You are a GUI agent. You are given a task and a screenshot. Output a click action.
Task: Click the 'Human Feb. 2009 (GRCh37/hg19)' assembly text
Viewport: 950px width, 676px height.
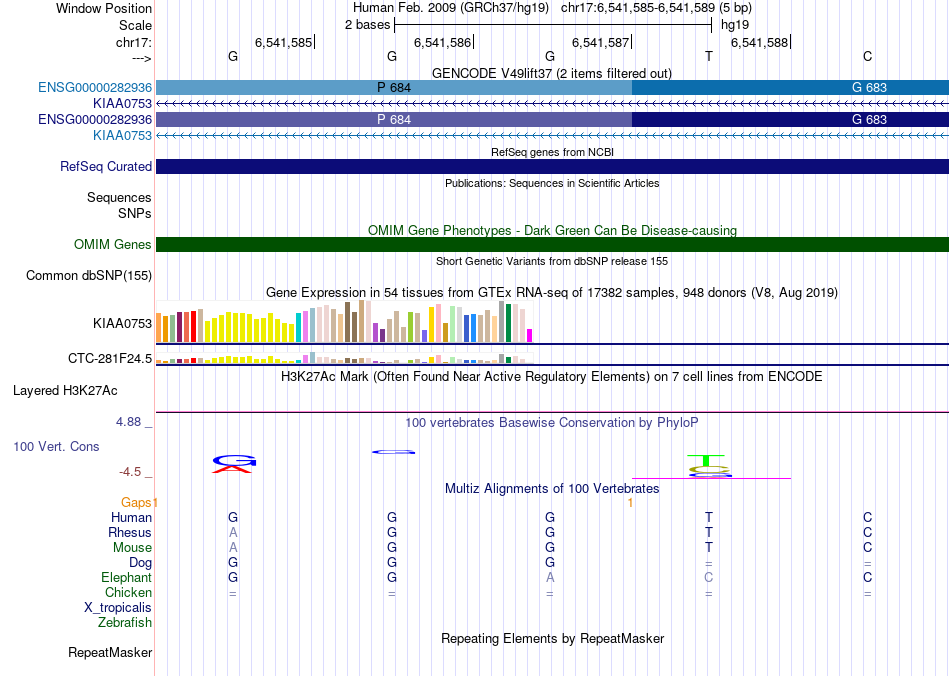[451, 8]
